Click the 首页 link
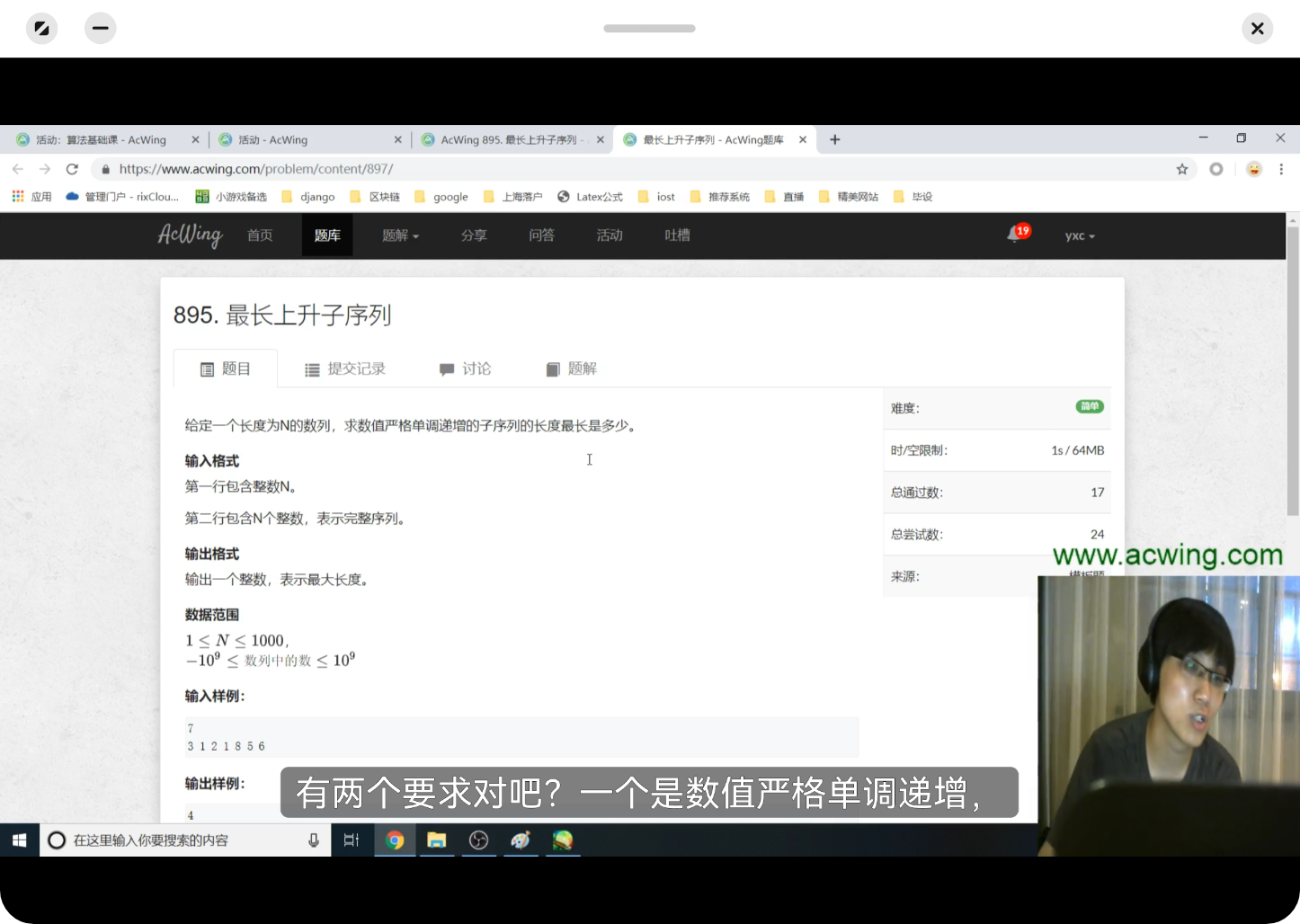This screenshot has width=1300, height=924. coord(259,235)
